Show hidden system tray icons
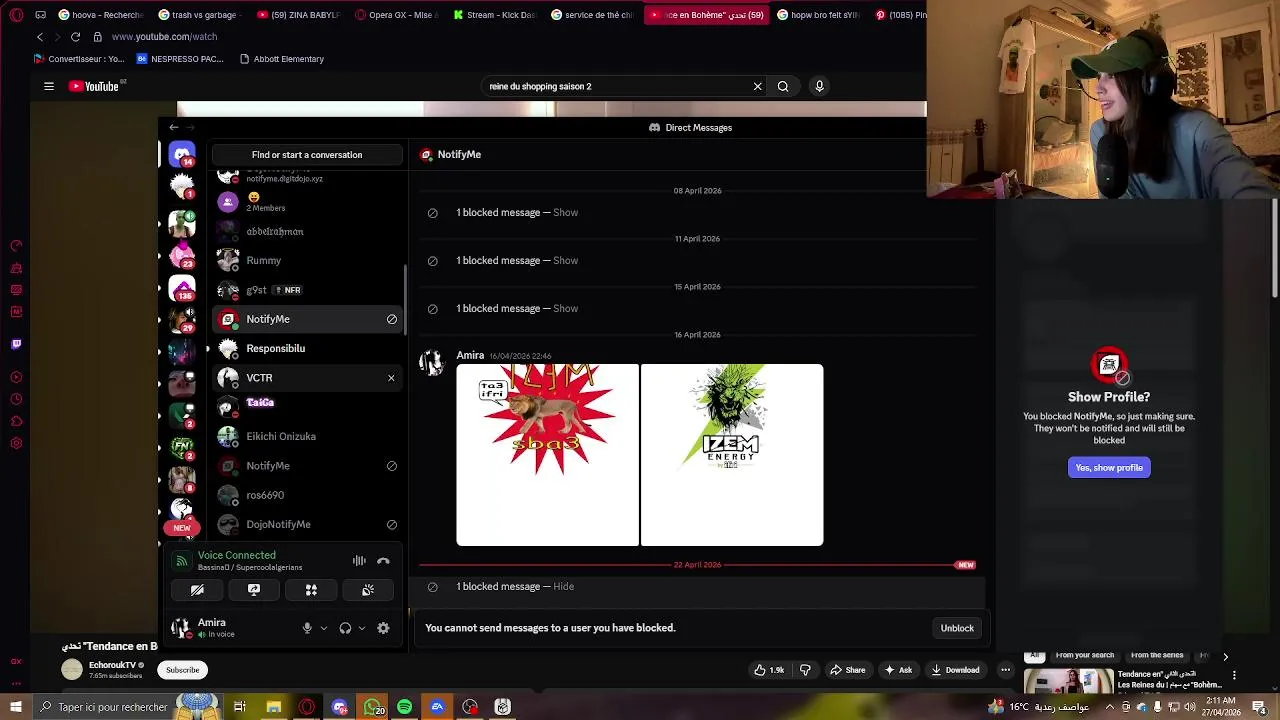The image size is (1280, 720). pyautogui.click(x=1109, y=707)
